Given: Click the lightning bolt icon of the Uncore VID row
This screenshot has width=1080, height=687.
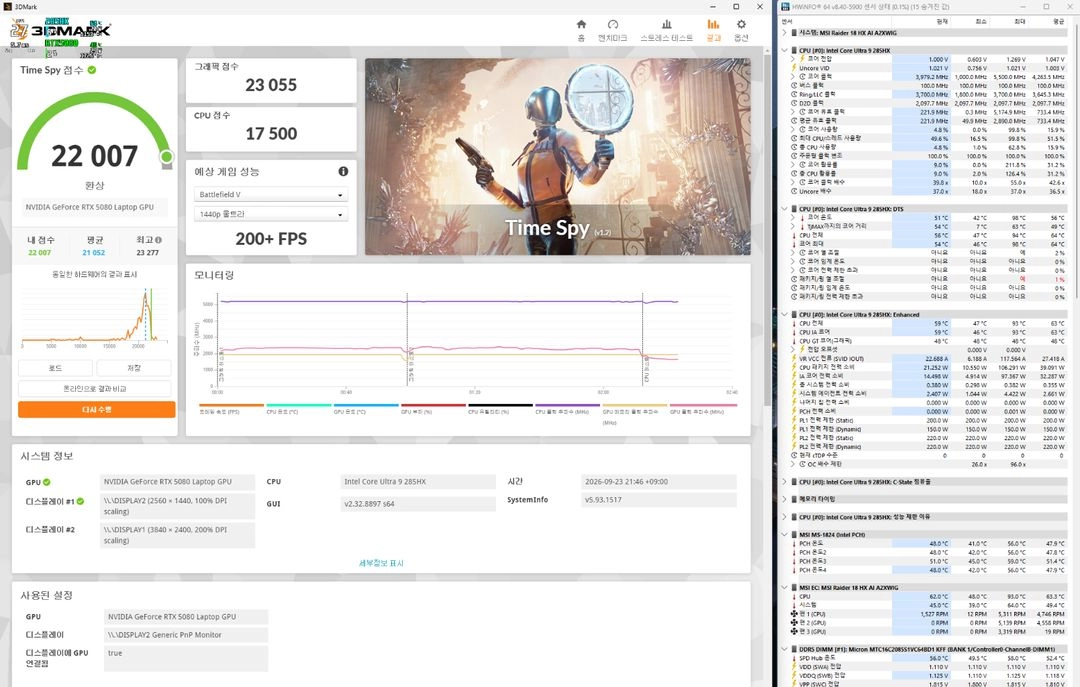Looking at the screenshot, I should click(x=795, y=68).
